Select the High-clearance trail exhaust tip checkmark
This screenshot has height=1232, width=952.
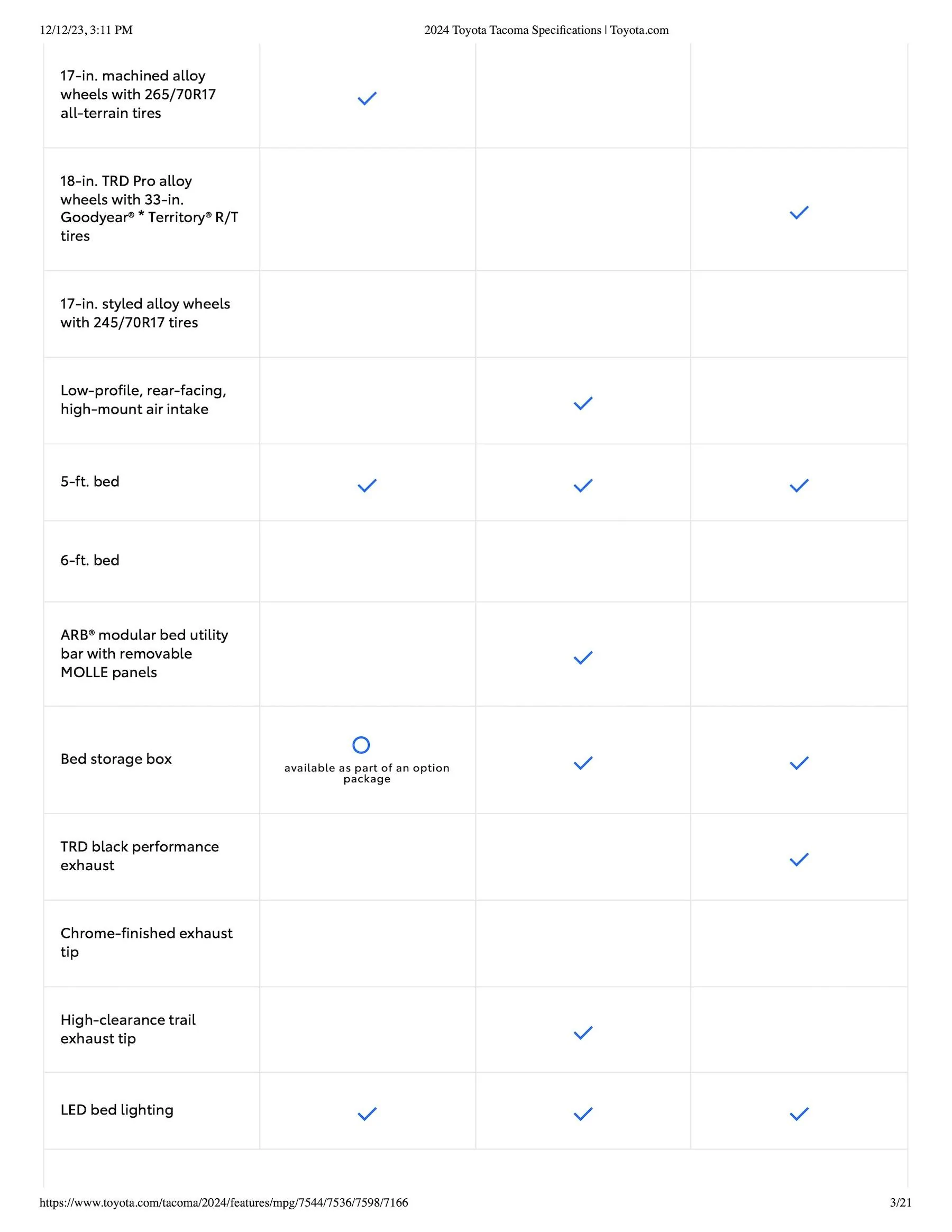583,1032
